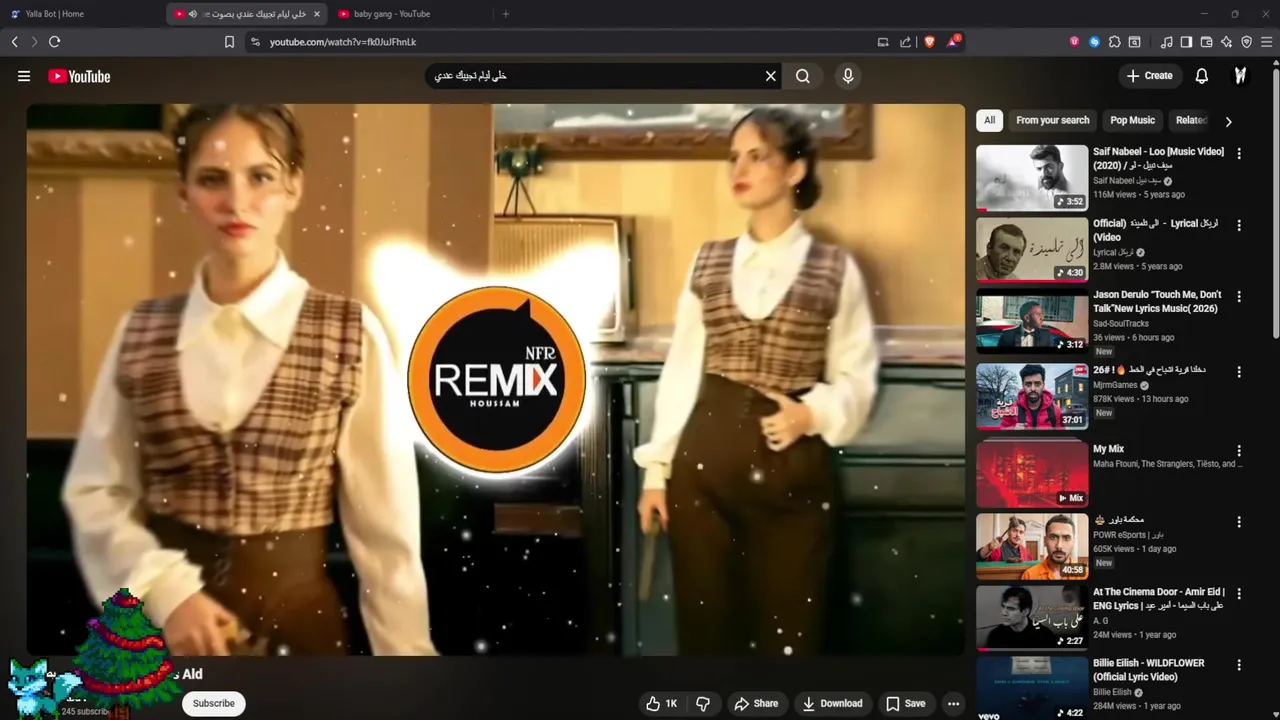The width and height of the screenshot is (1280, 720).
Task: Open options for Saif Nabeel Loo video
Action: click(x=1239, y=154)
